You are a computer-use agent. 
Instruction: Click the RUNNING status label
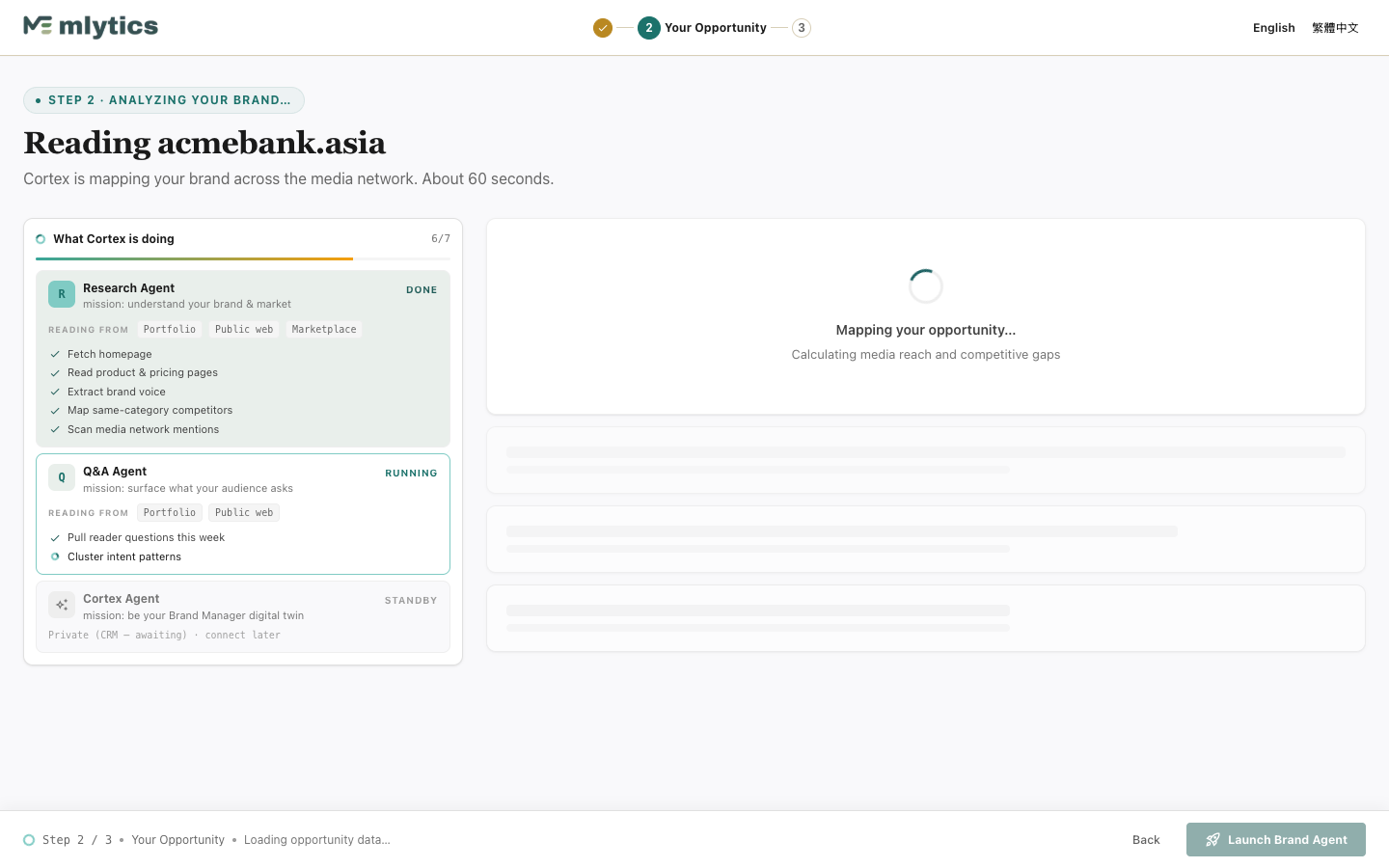[411, 473]
